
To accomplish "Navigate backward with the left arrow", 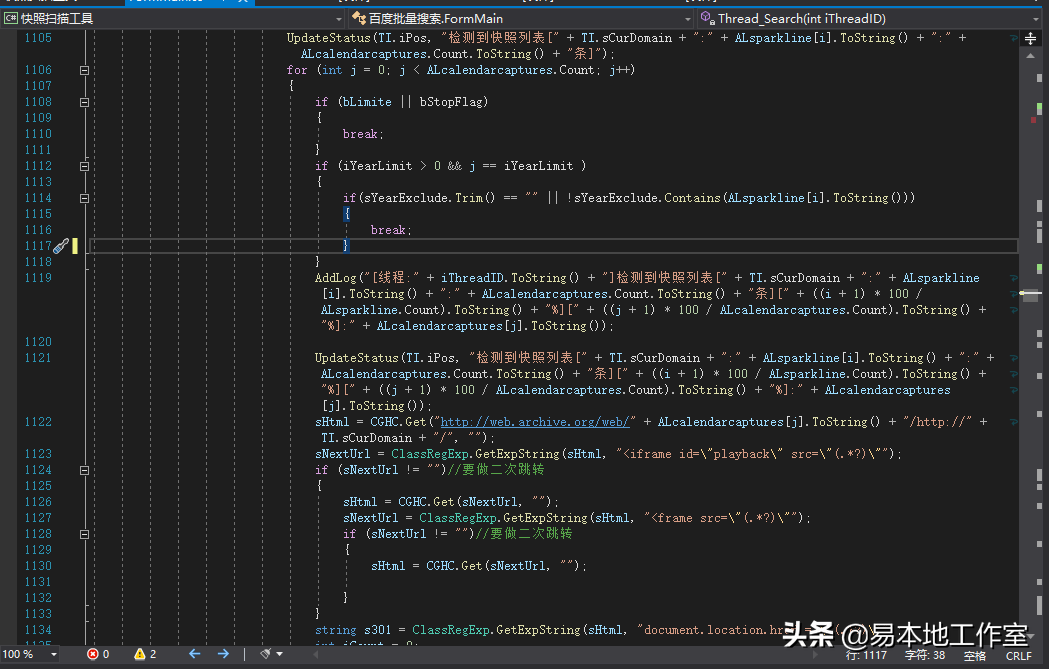I will (195, 654).
